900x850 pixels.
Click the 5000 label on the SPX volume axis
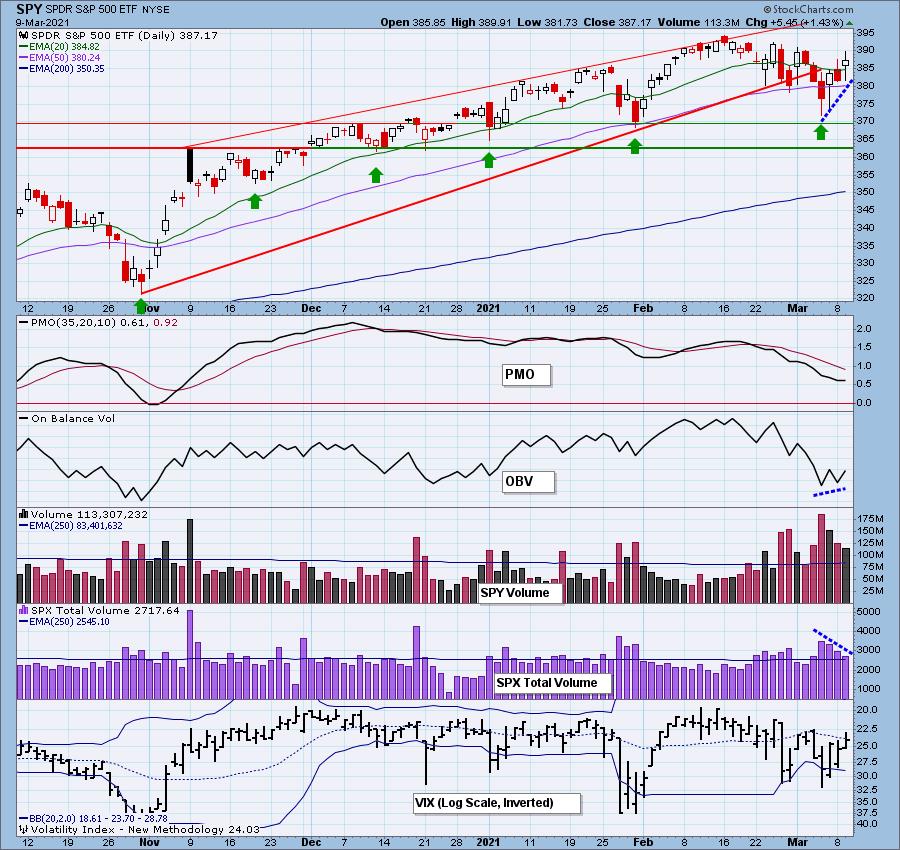[868, 611]
